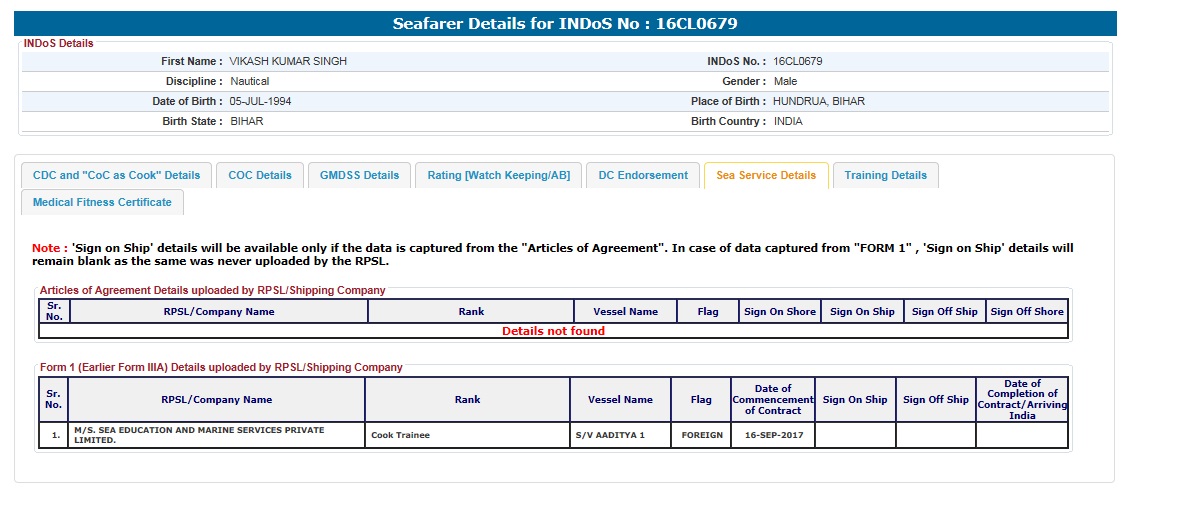Click the Sign Off Shore column header

(x=1026, y=312)
